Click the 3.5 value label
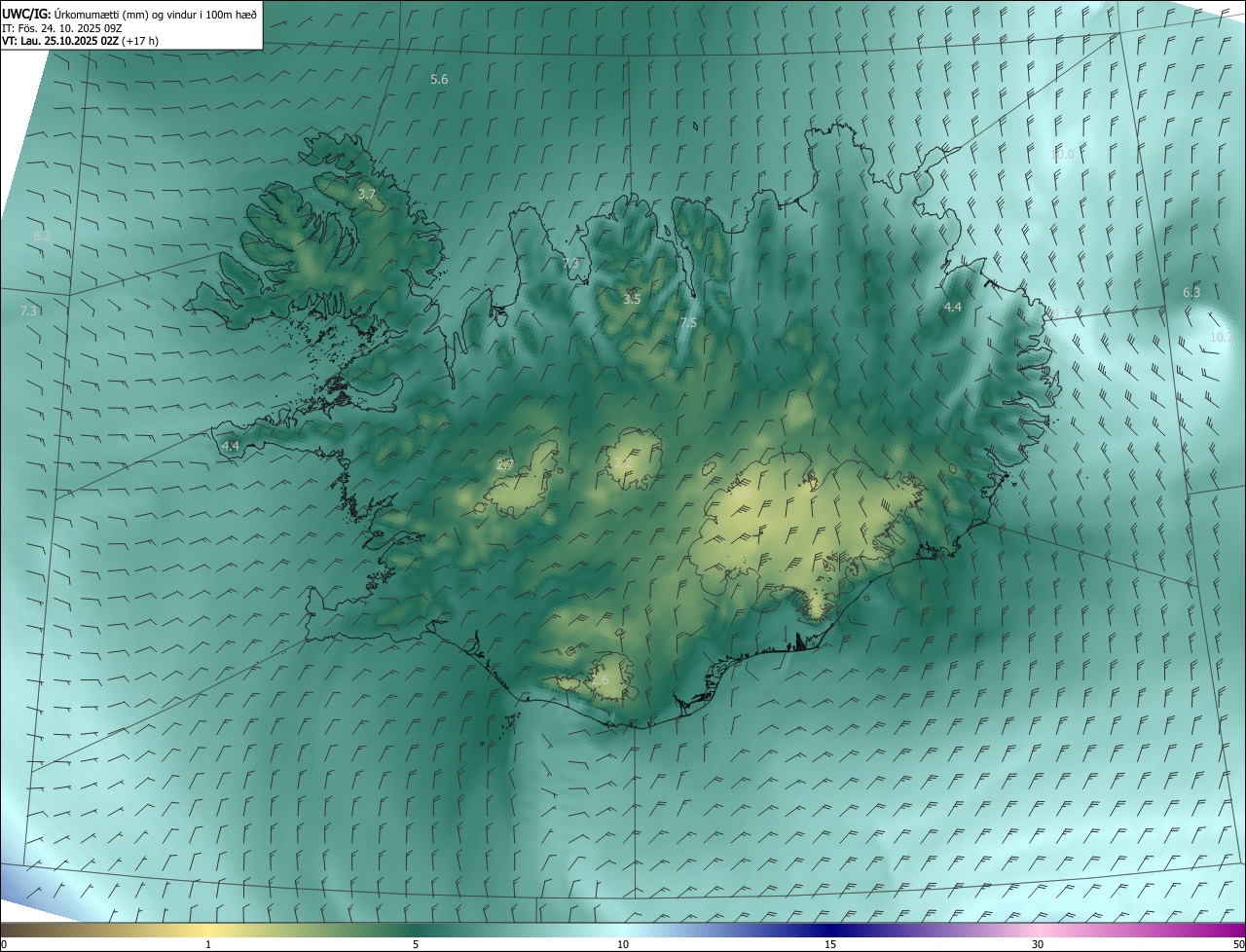This screenshot has height=952, width=1246. click(632, 299)
